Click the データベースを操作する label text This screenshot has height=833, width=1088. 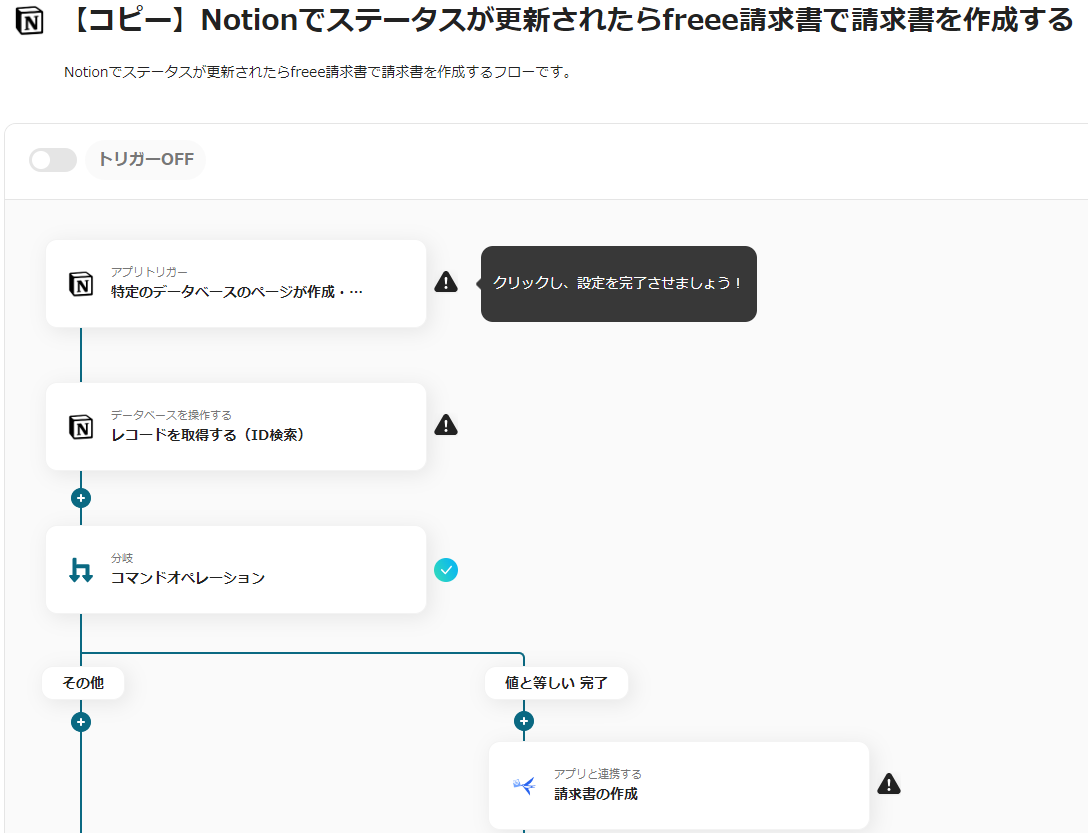pyautogui.click(x=171, y=415)
